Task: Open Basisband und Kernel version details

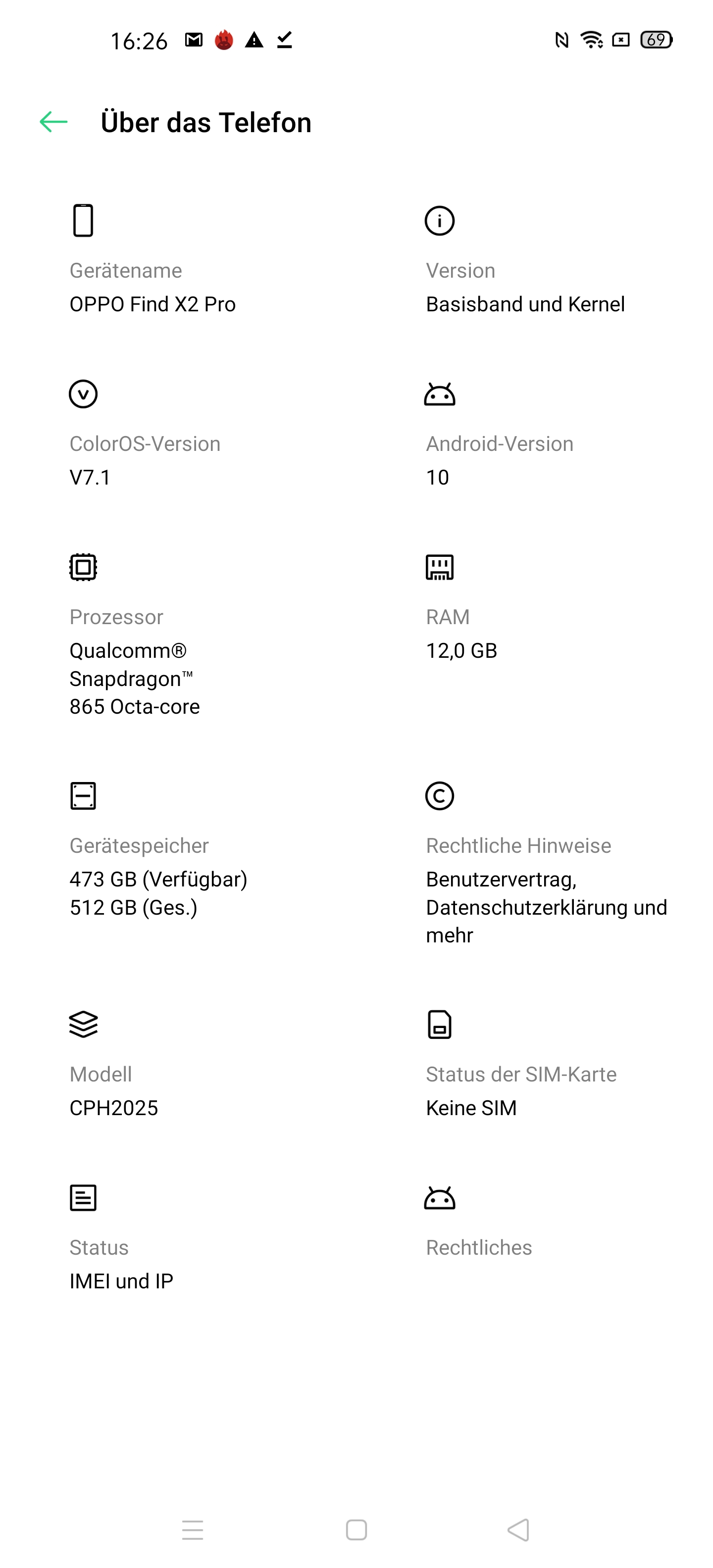Action: coord(525,304)
